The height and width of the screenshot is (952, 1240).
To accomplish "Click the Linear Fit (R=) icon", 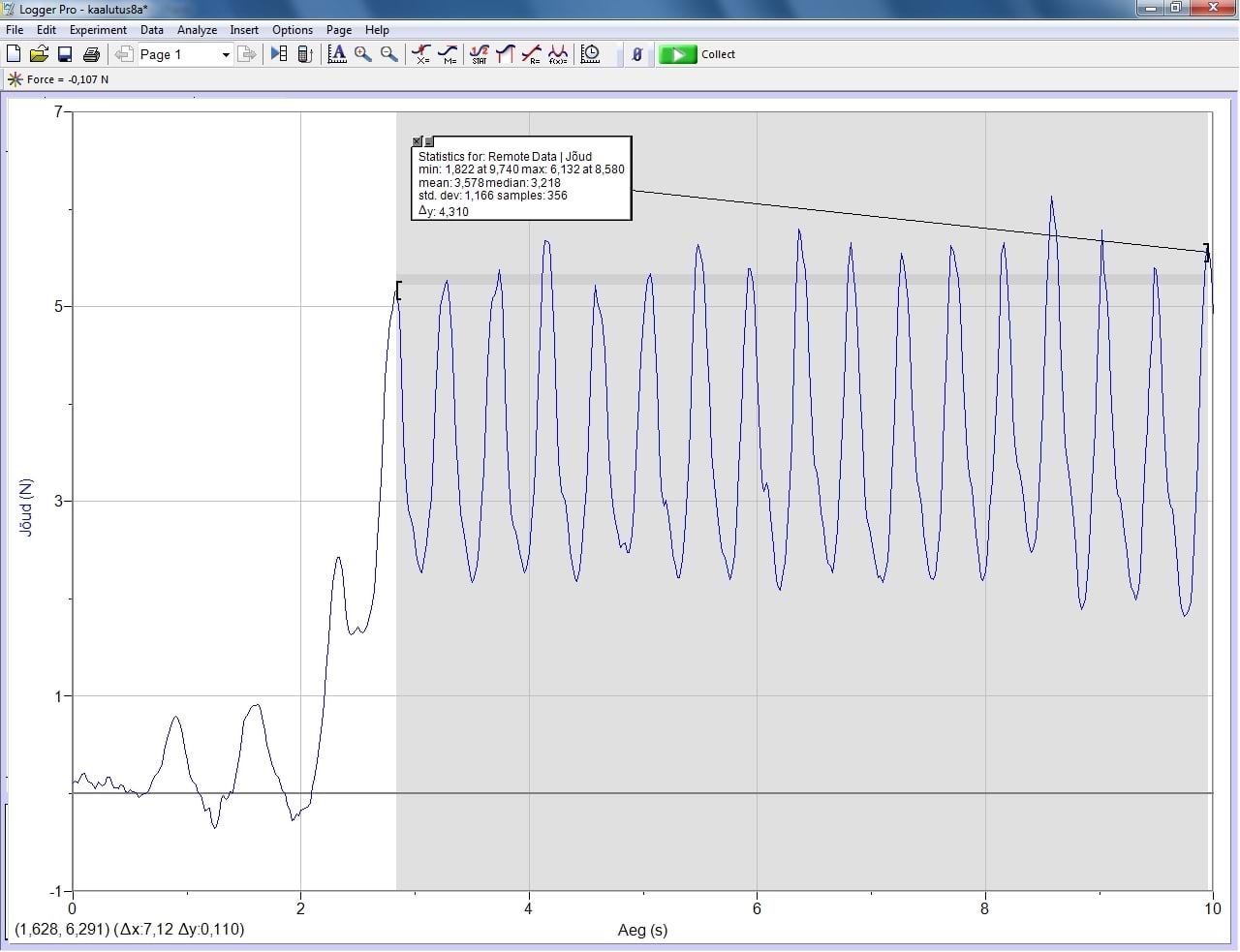I will [531, 54].
